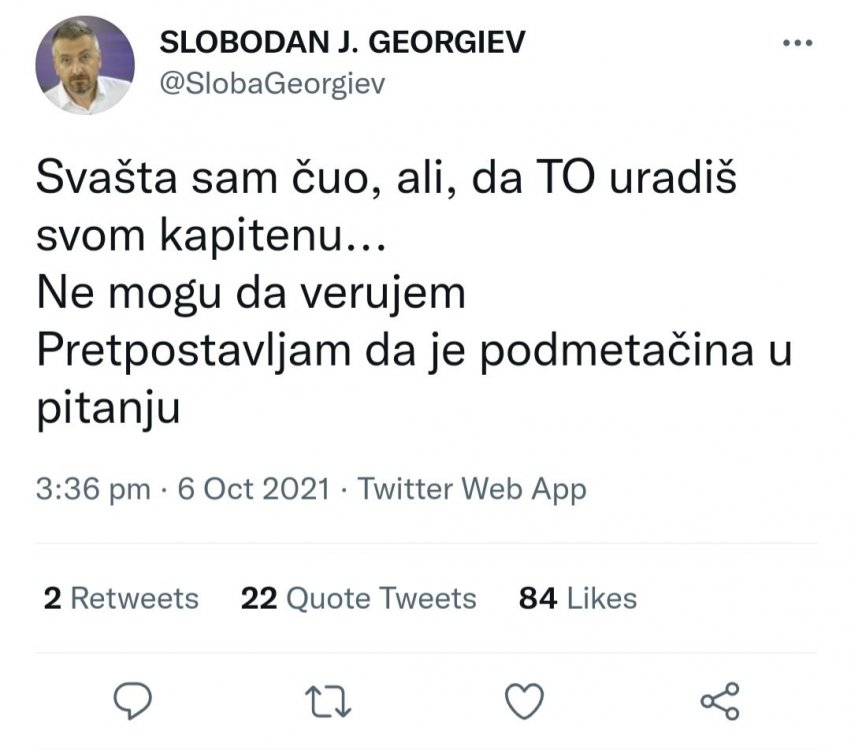Screen dimensions: 851x750
Task: View the 2 Retweets list
Action: tap(121, 598)
